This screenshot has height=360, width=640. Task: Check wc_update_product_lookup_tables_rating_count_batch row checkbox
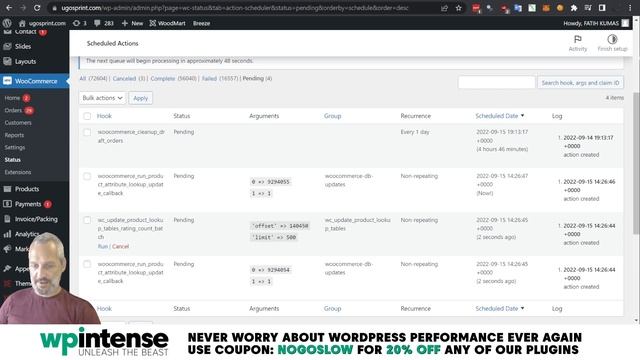click(x=87, y=220)
